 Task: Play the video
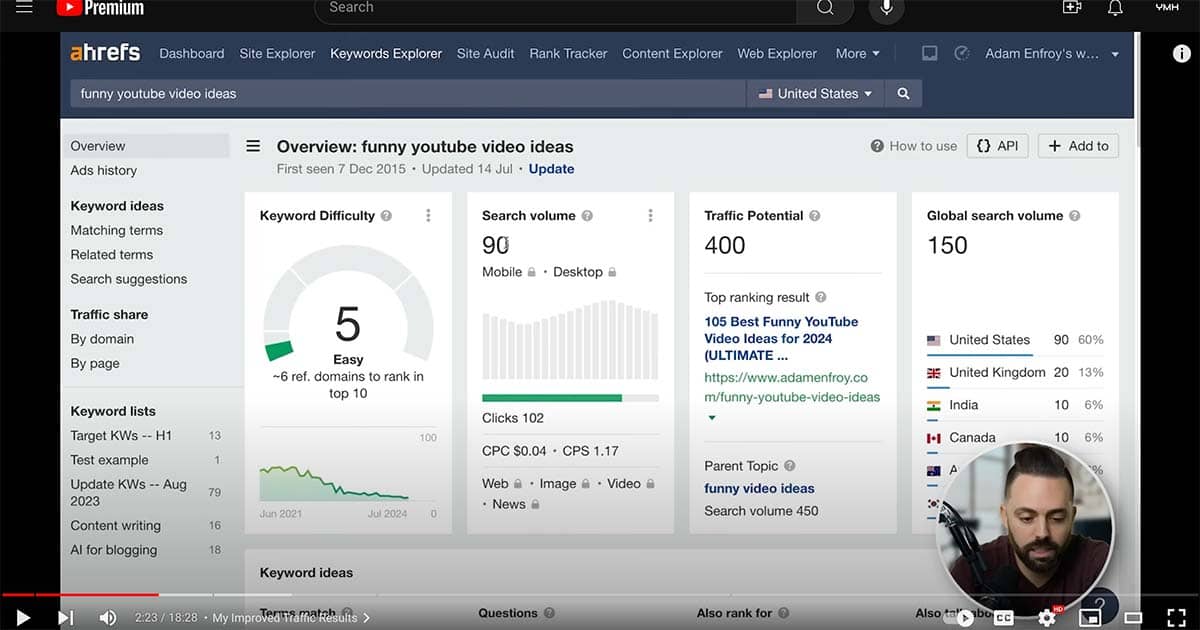point(23,618)
